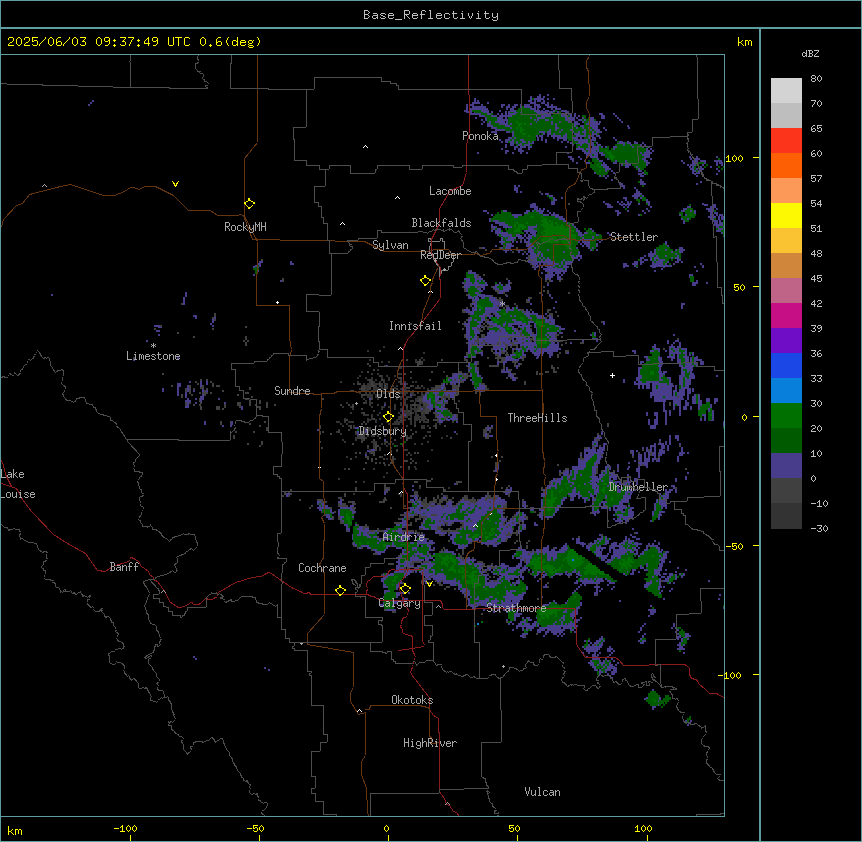Click the ThreeHills label
This screenshot has width=862, height=842.
[x=537, y=418]
